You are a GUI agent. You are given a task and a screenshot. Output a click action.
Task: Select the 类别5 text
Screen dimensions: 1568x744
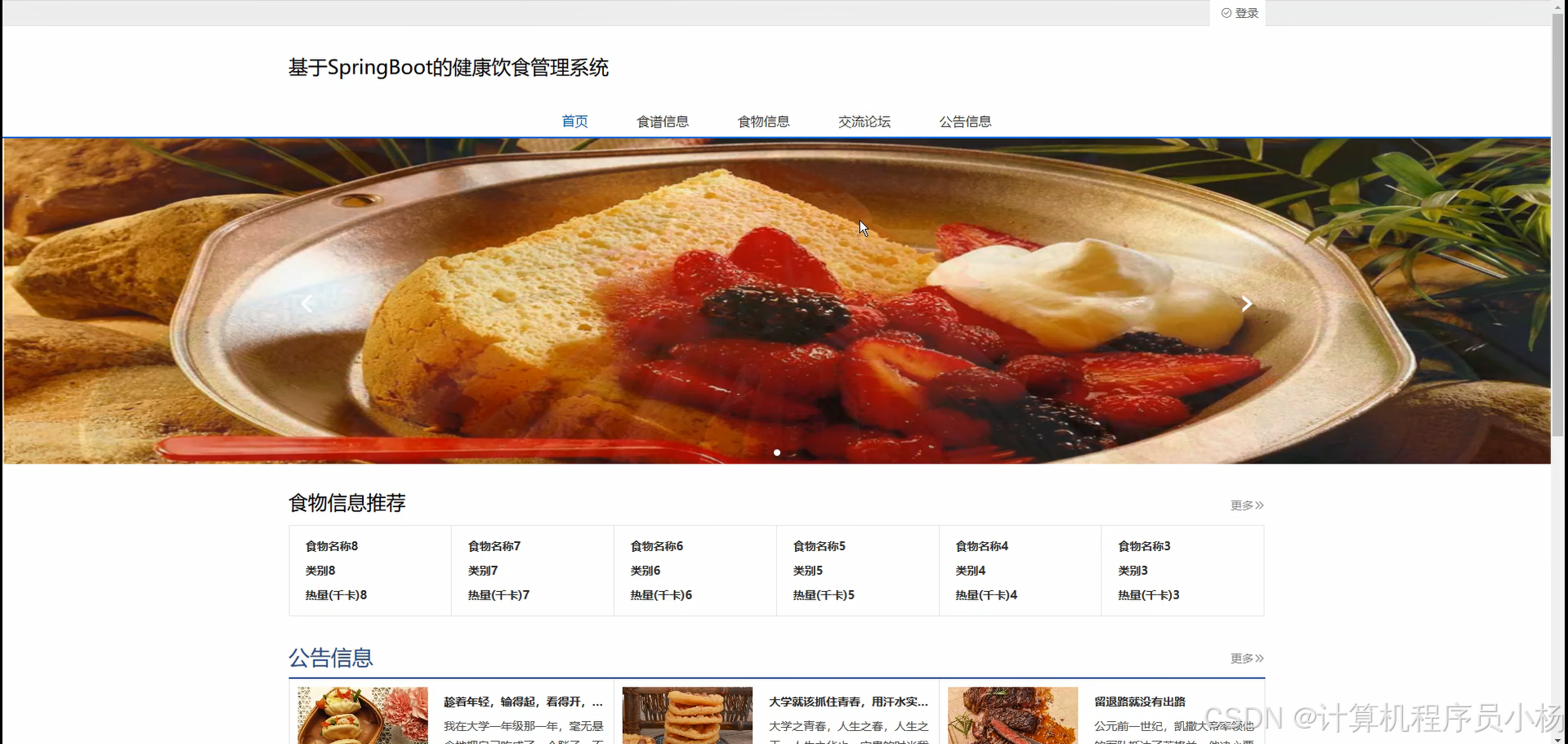click(808, 571)
